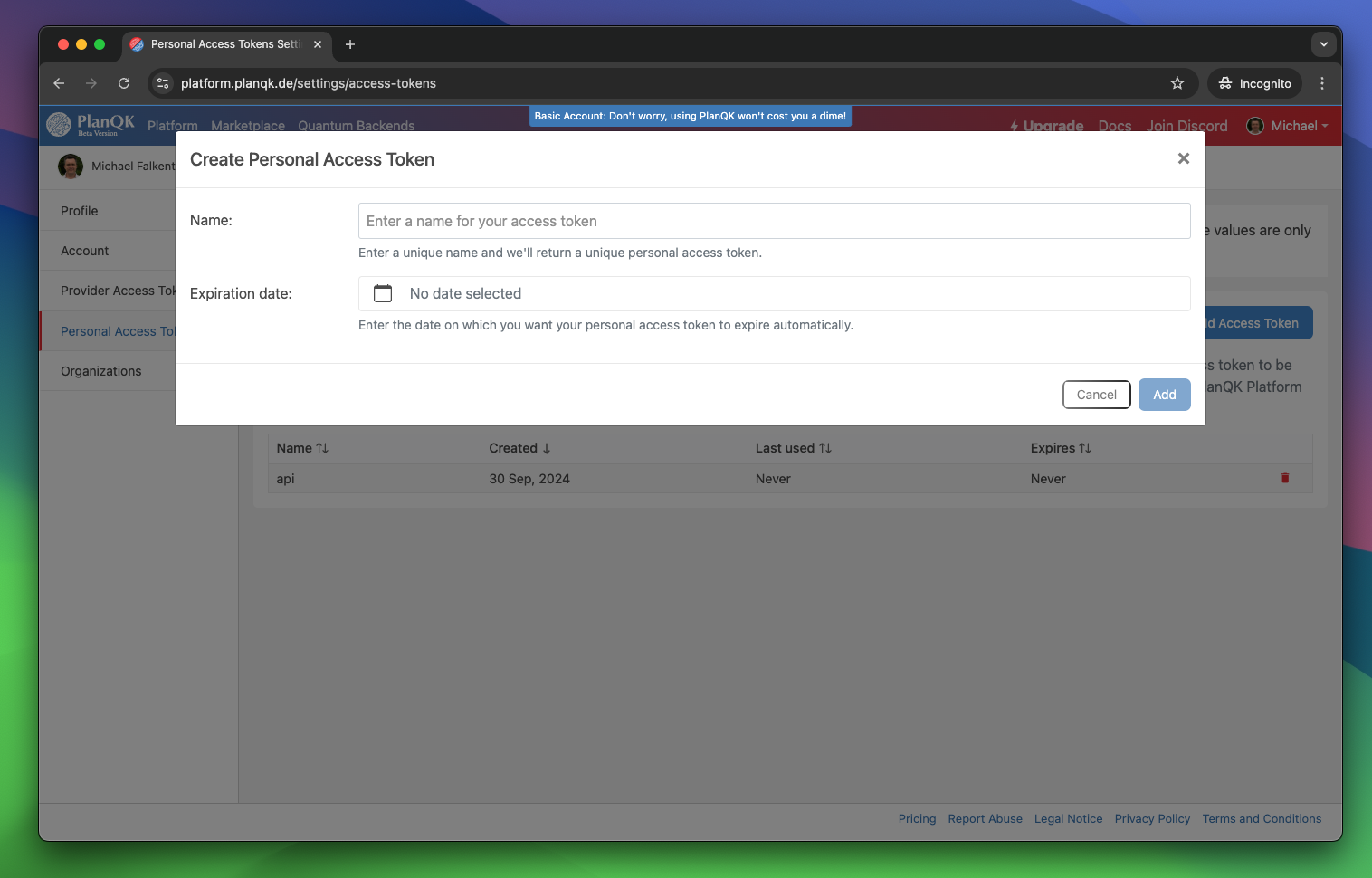The height and width of the screenshot is (878, 1372).
Task: Expand the tab search dropdown arrow
Action: (x=1323, y=44)
